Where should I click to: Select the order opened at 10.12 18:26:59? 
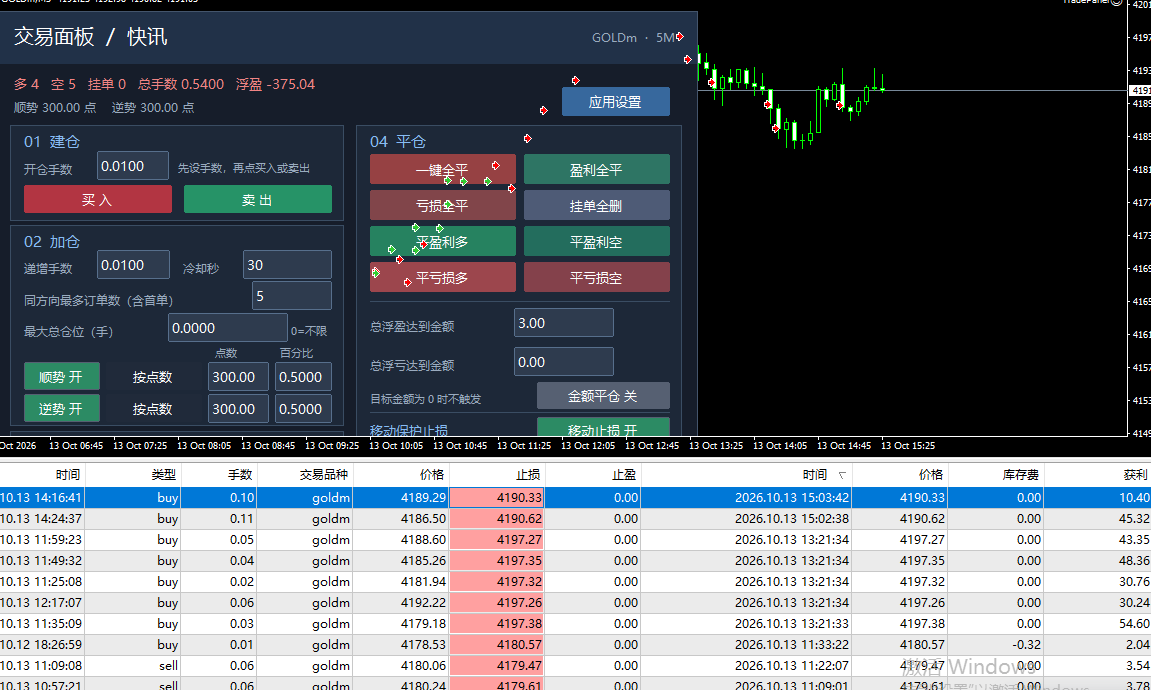(x=576, y=644)
